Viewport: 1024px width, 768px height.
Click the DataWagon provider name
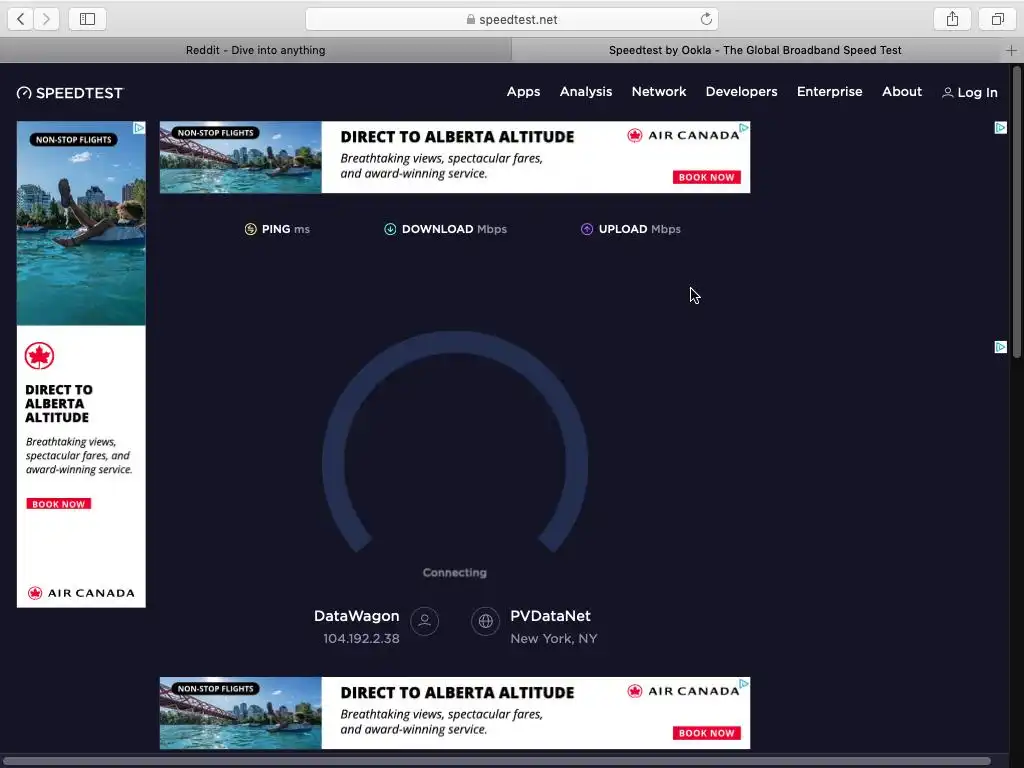[357, 616]
